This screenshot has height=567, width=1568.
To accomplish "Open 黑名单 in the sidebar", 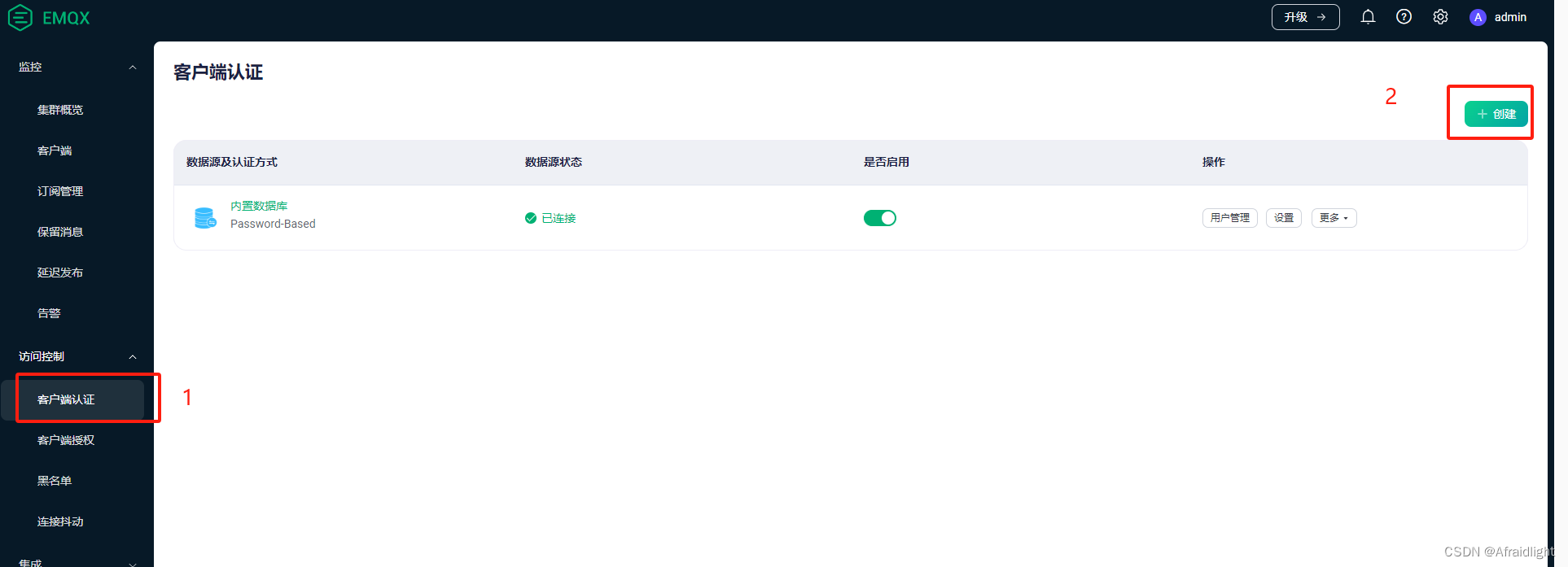I will [x=55, y=481].
